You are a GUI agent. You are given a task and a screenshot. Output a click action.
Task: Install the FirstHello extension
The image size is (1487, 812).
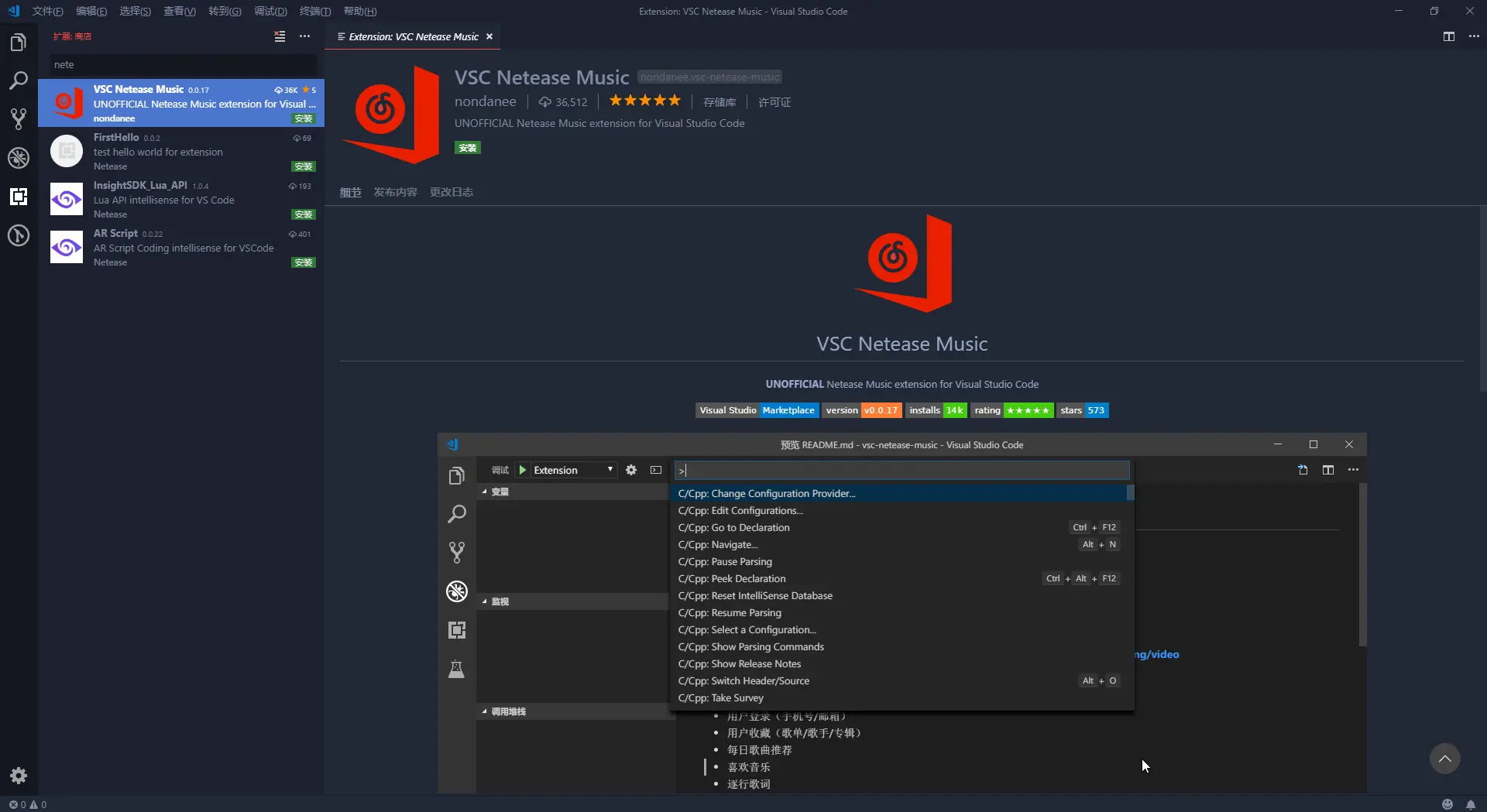coord(304,166)
